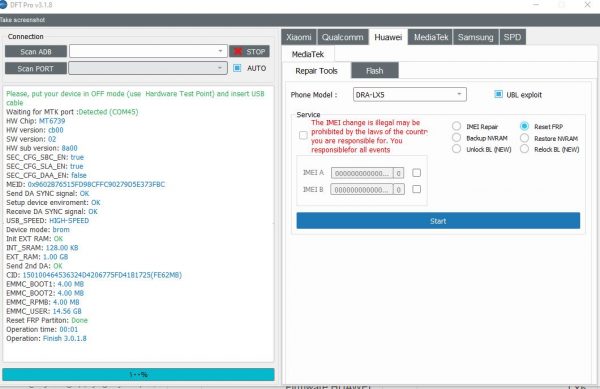Select Unlock BL (NEW) option
Image resolution: width=600 pixels, height=389 pixels.
(456, 148)
